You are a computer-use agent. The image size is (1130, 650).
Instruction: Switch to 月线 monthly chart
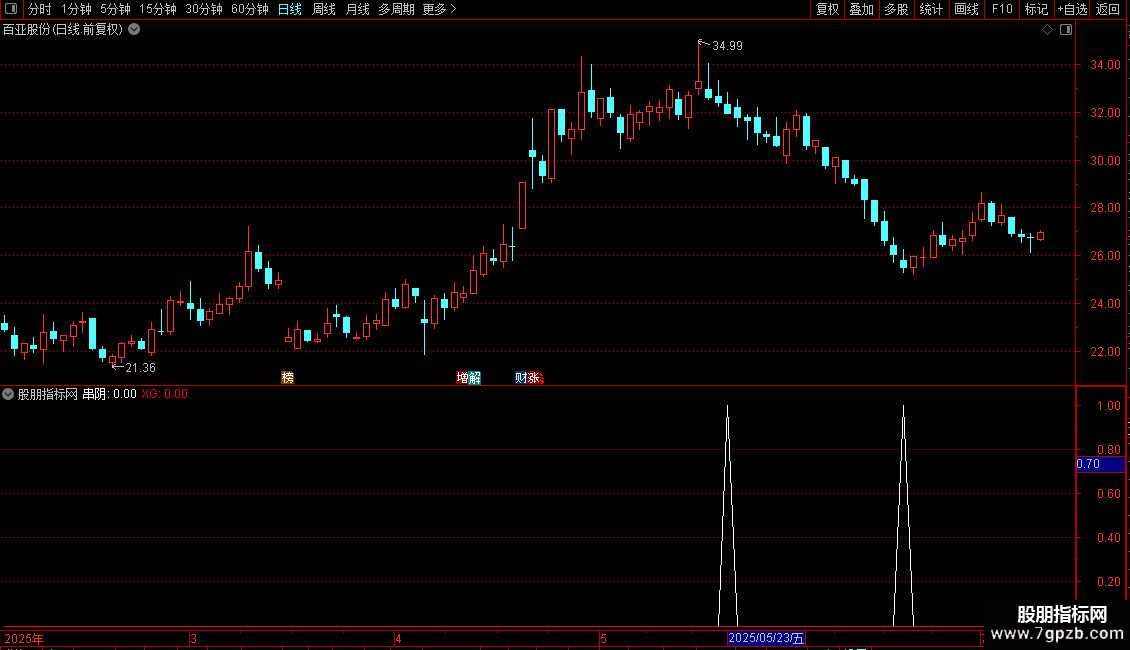click(357, 9)
